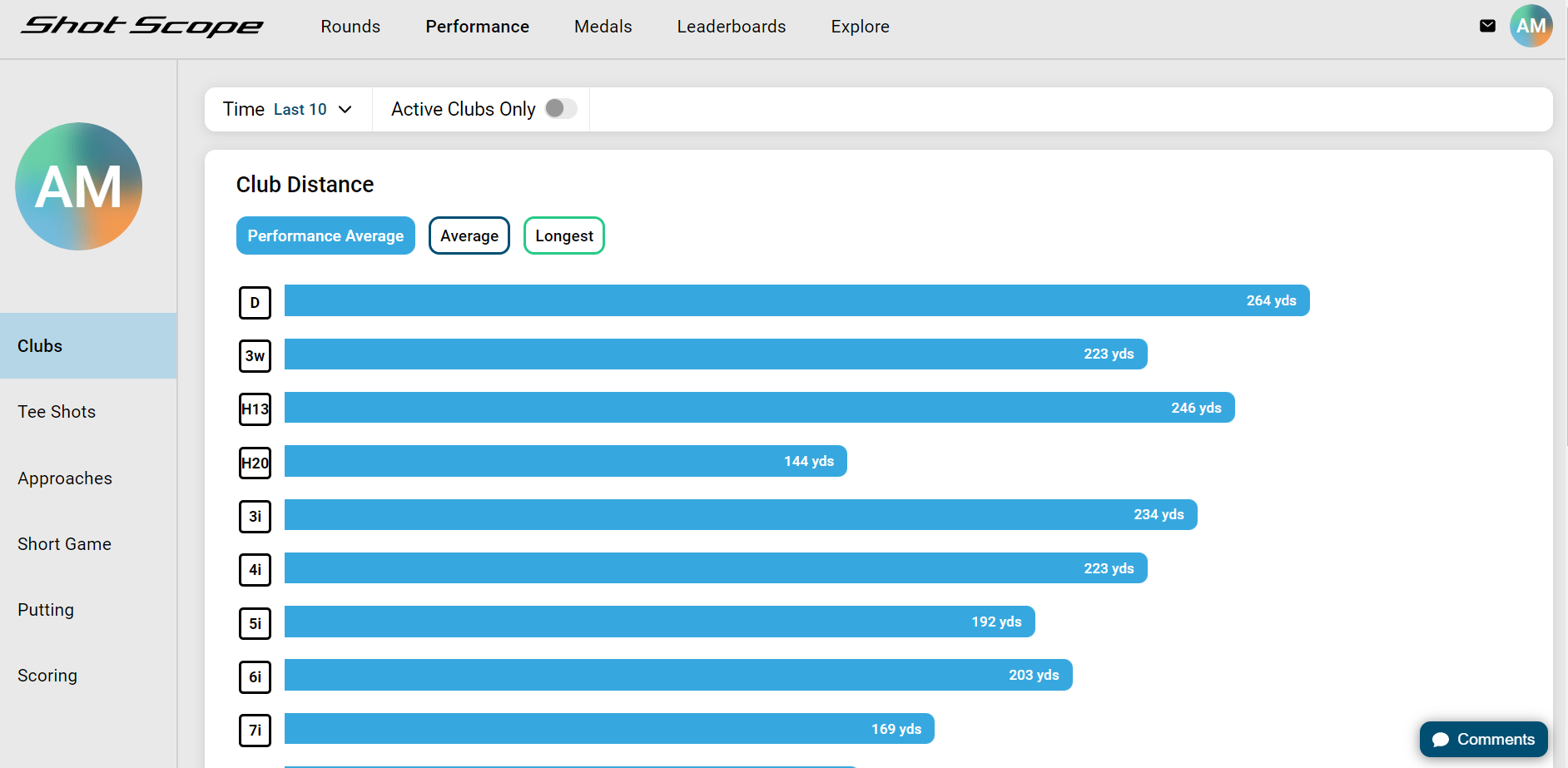Screen dimensions: 1568x768
Task: Click the large AM sidebar avatar
Action: (78, 186)
